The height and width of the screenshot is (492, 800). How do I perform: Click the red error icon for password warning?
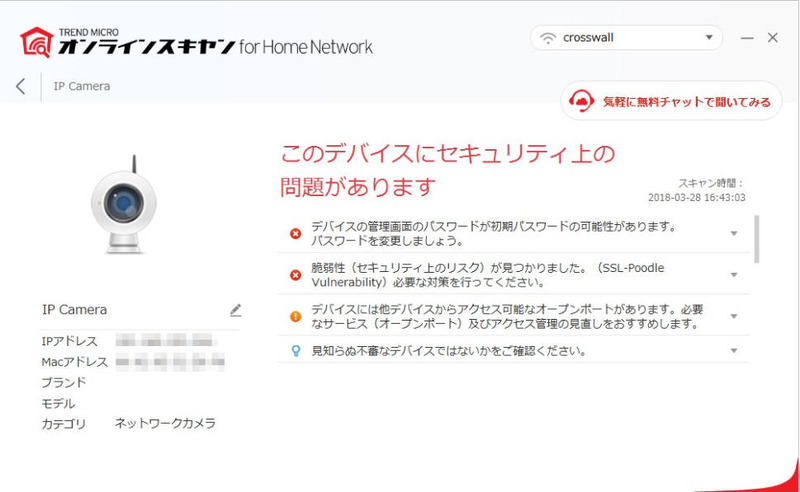[295, 234]
